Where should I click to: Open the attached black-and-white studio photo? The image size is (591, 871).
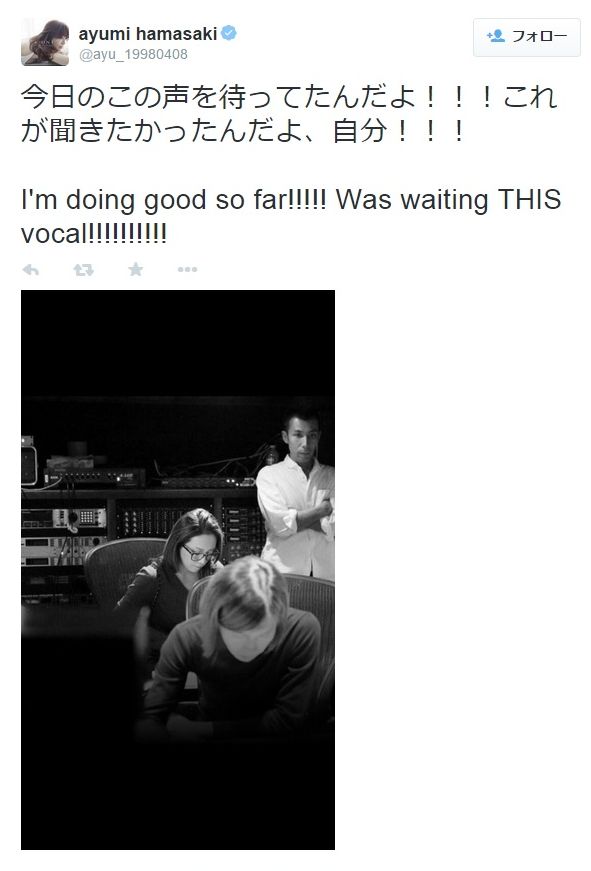pyautogui.click(x=178, y=569)
